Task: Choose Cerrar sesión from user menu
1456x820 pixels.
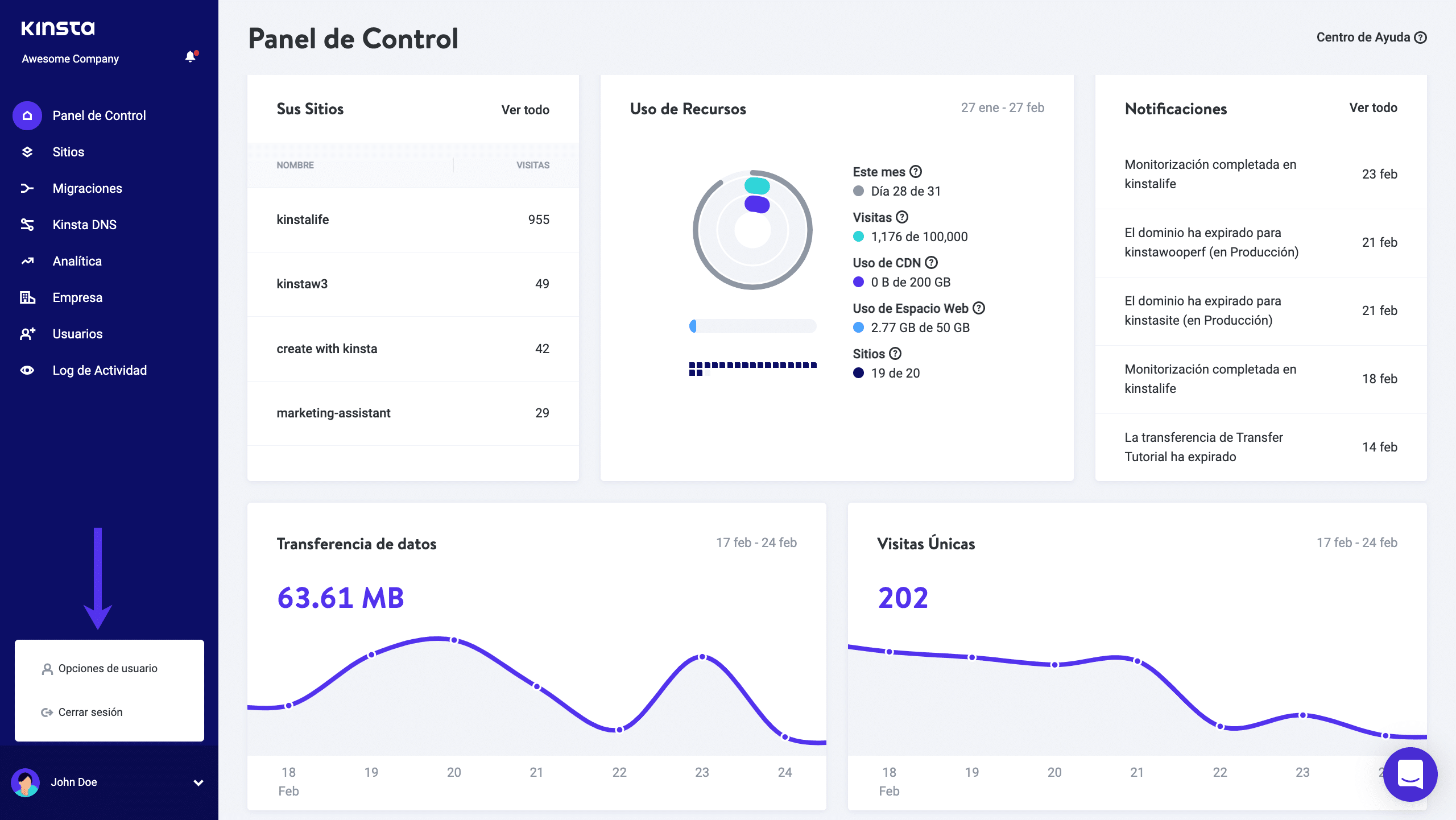Action: point(90,712)
